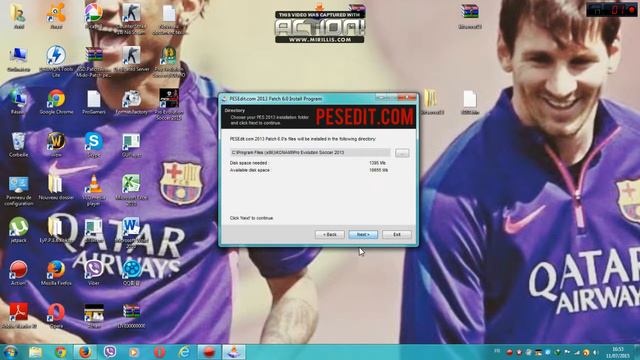
Task: Open the Nouveau dossier folder
Action: click(x=56, y=188)
